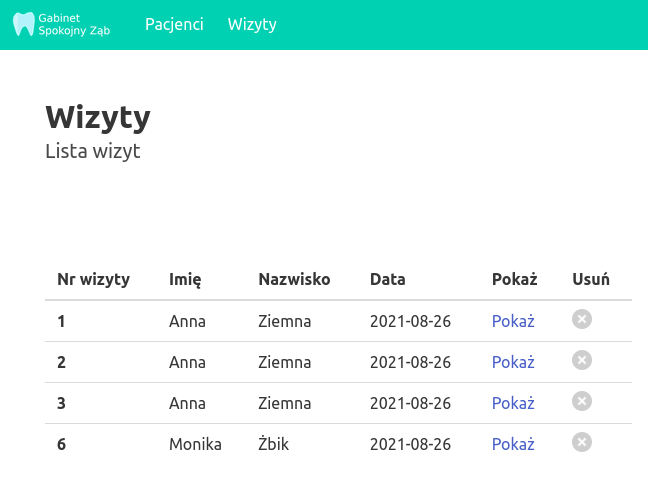
Task: Remove Monika Żbik's visit number 6
Action: [582, 443]
